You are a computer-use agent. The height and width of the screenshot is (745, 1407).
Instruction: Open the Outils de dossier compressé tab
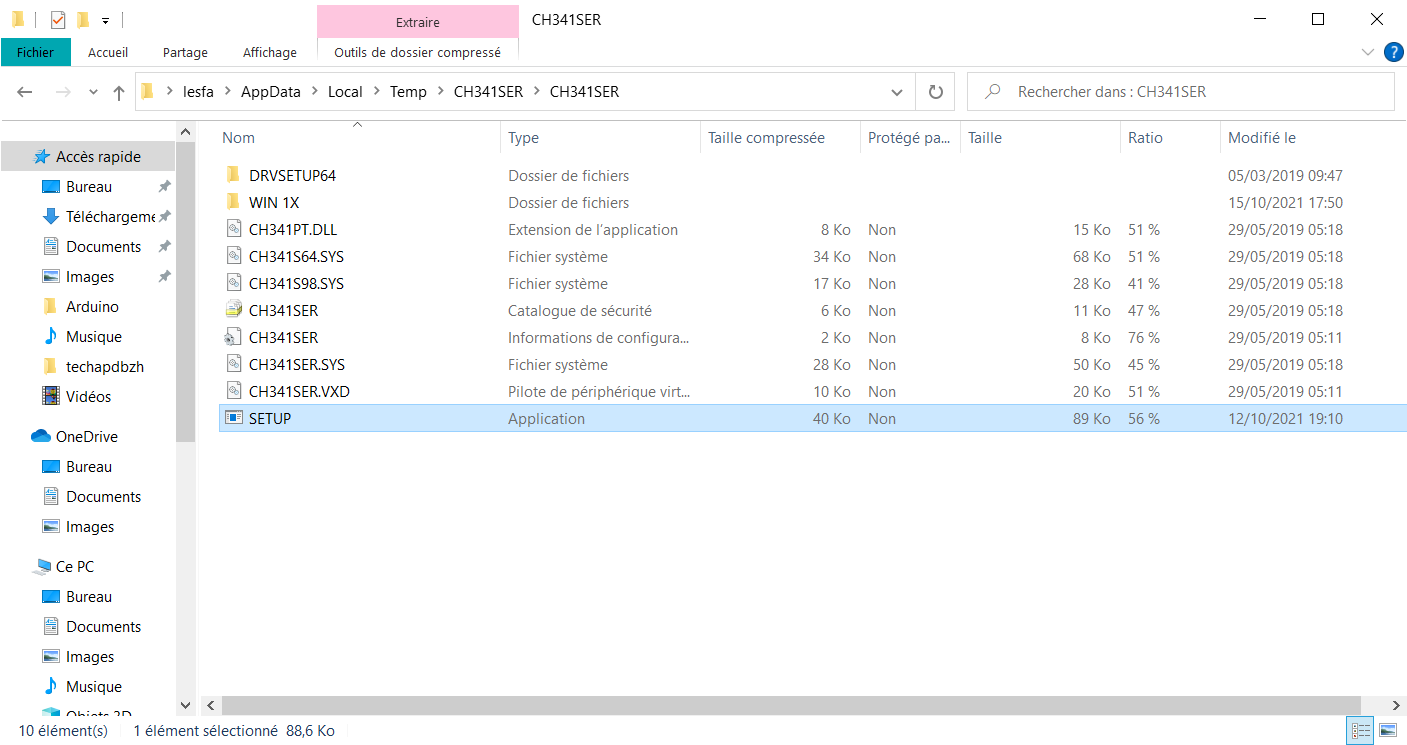pos(418,52)
